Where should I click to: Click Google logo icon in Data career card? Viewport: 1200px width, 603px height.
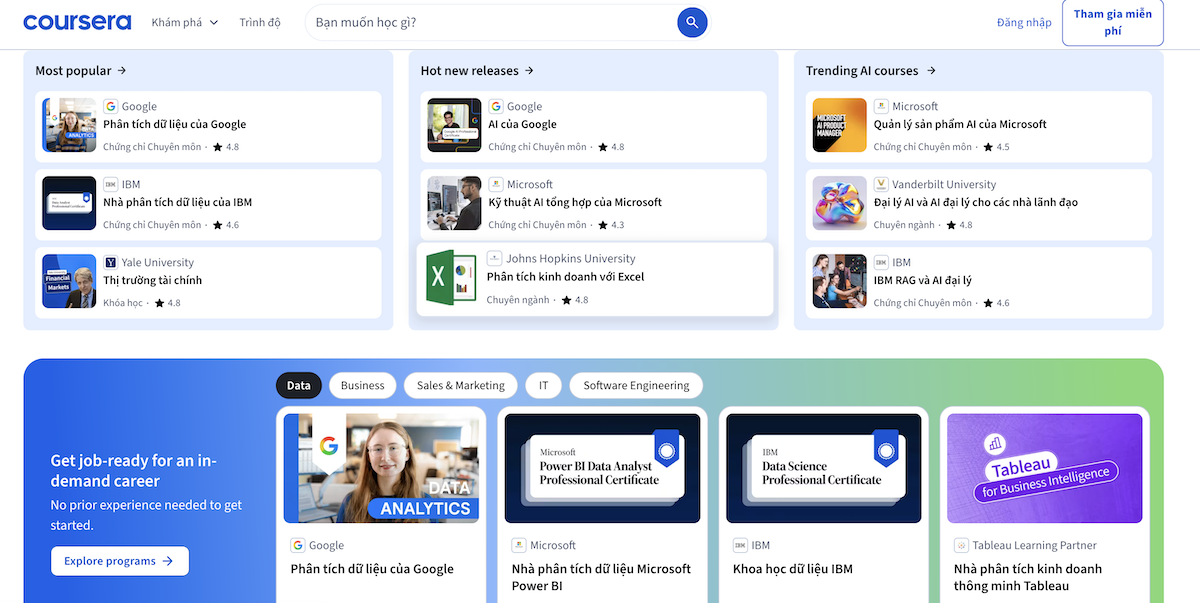click(298, 545)
